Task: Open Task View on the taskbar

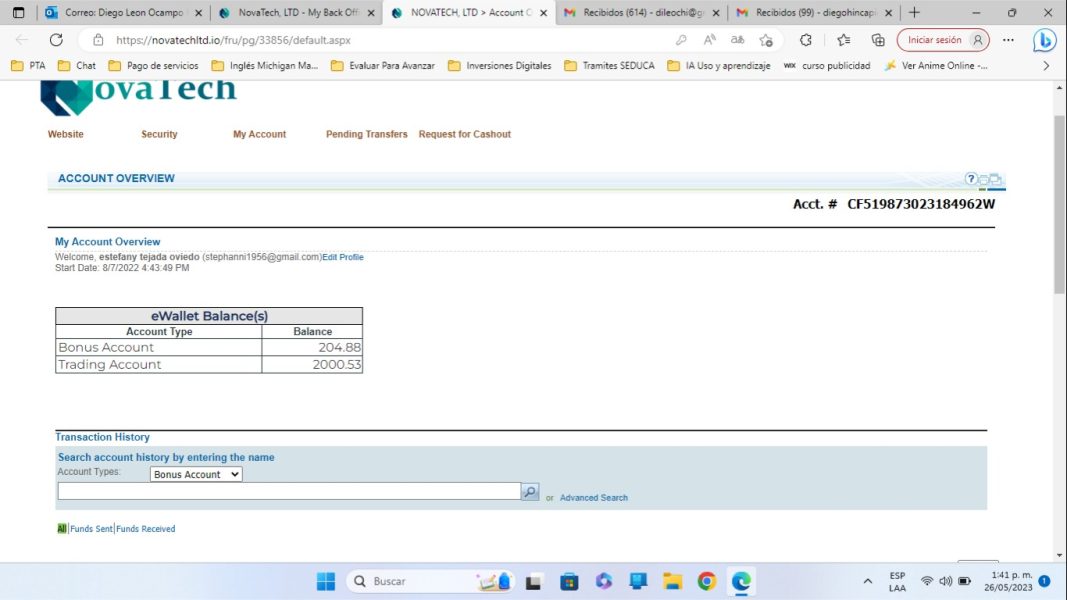Action: point(533,582)
